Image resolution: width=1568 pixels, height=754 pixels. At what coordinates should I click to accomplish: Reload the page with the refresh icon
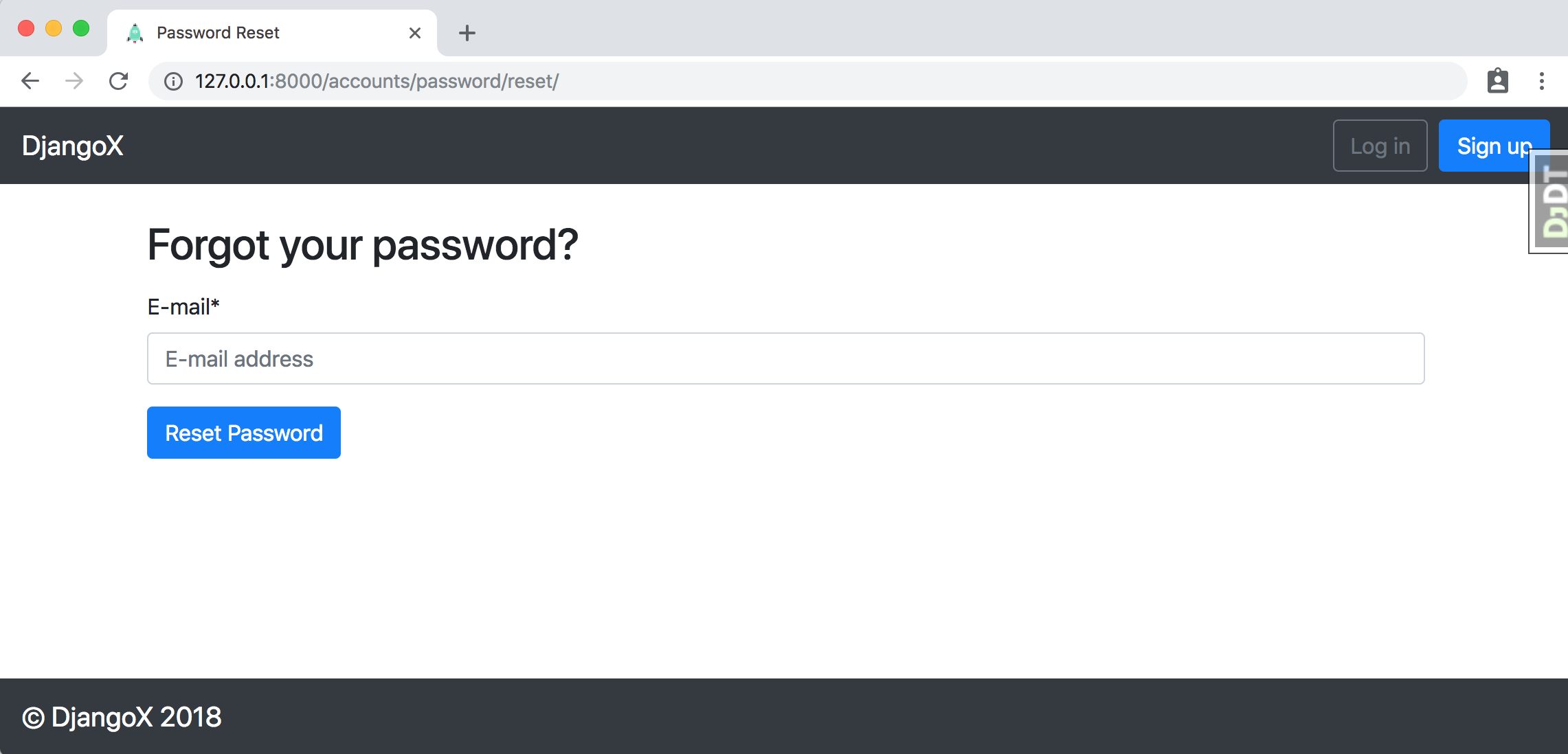pyautogui.click(x=119, y=81)
